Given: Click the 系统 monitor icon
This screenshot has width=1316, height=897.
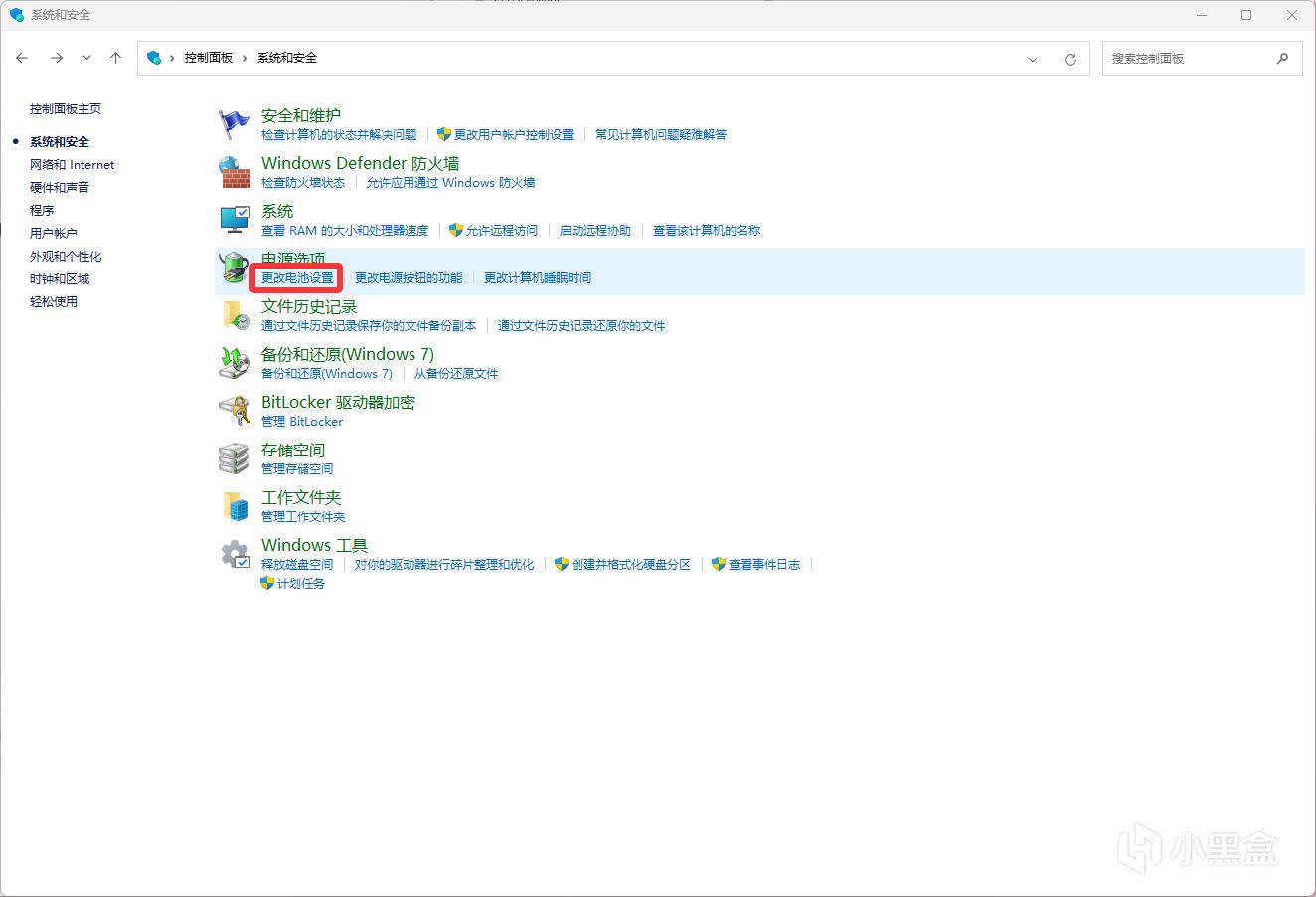Looking at the screenshot, I should (x=235, y=220).
